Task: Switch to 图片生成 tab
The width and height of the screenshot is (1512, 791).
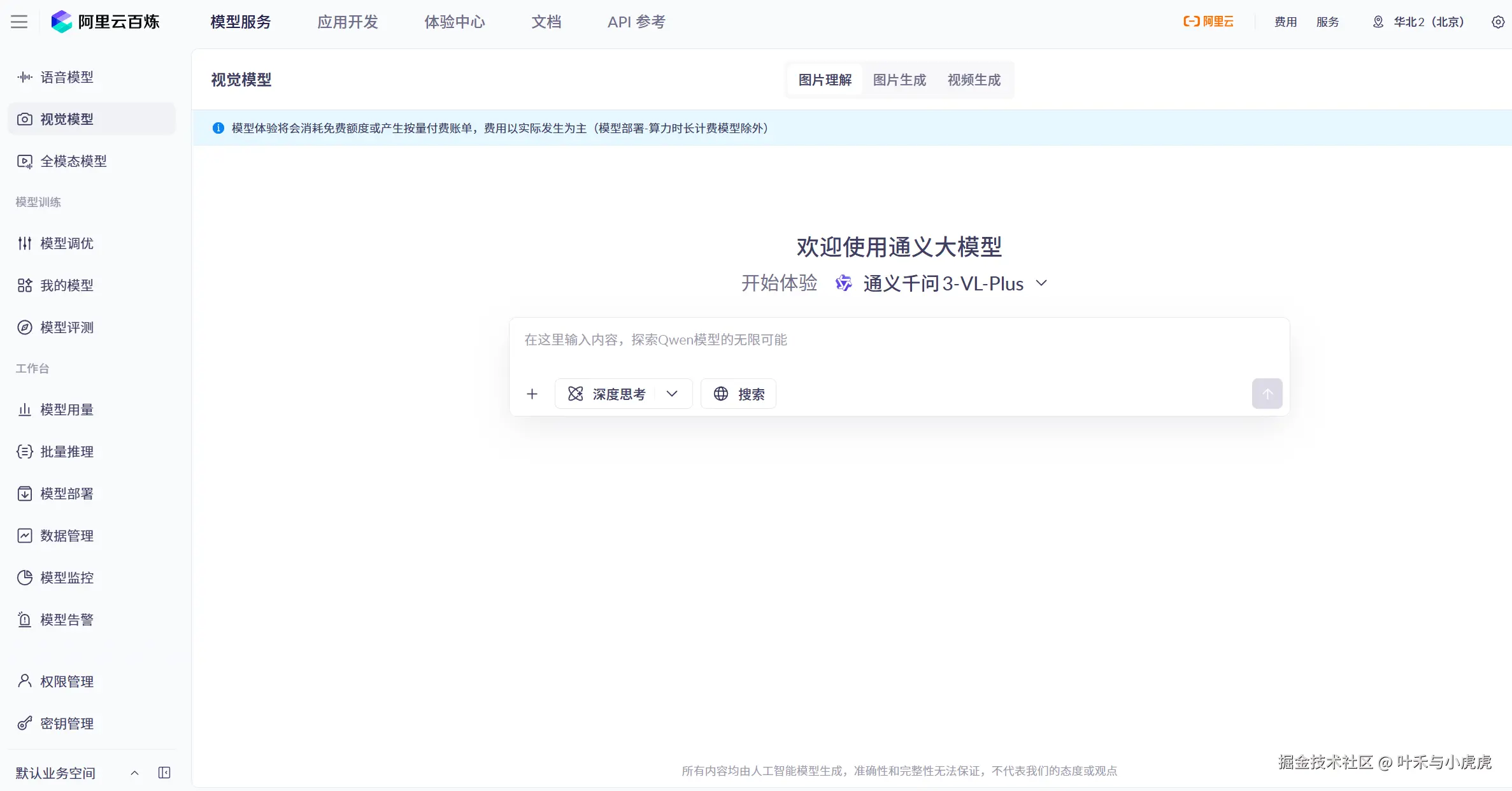Action: [x=899, y=80]
